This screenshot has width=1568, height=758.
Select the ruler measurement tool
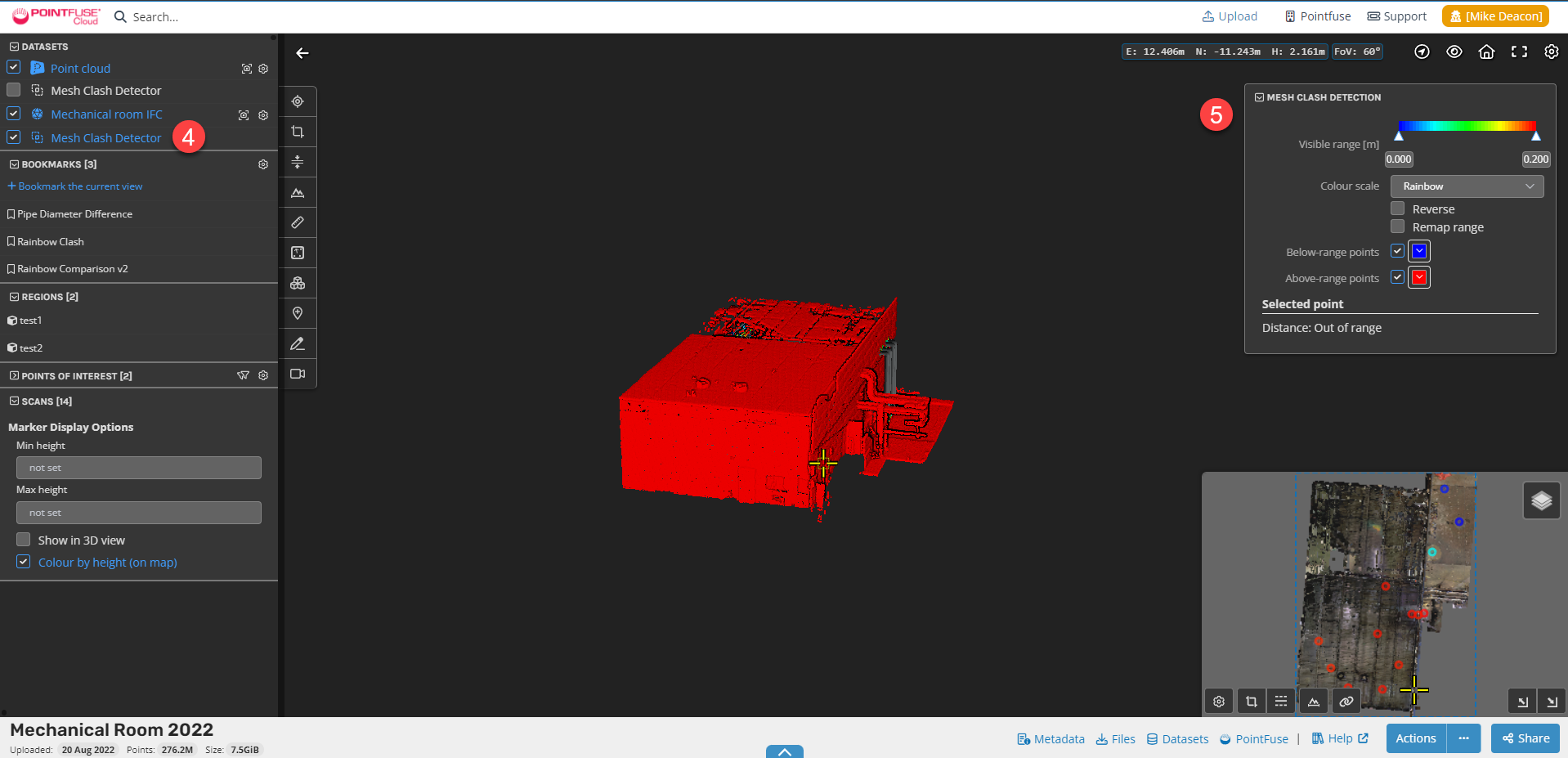pos(298,222)
